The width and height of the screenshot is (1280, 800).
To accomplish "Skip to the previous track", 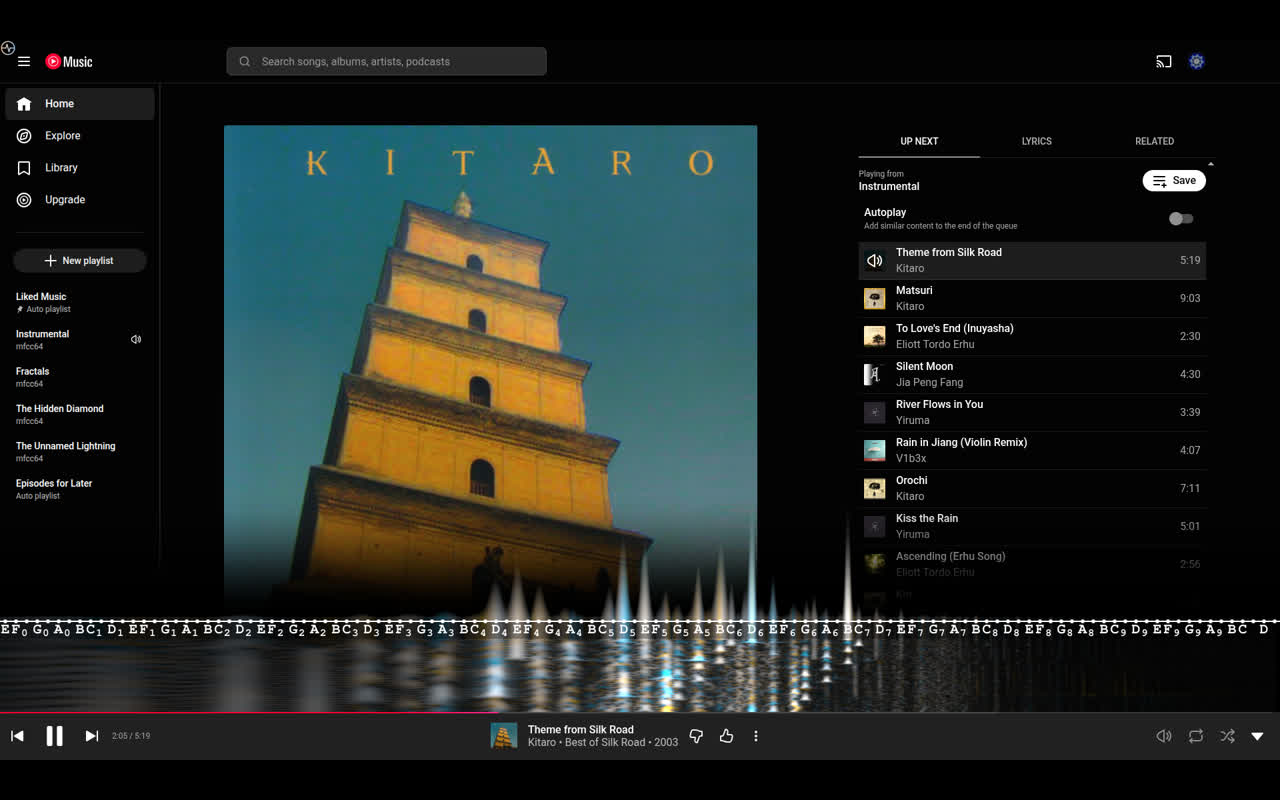I will 17,736.
